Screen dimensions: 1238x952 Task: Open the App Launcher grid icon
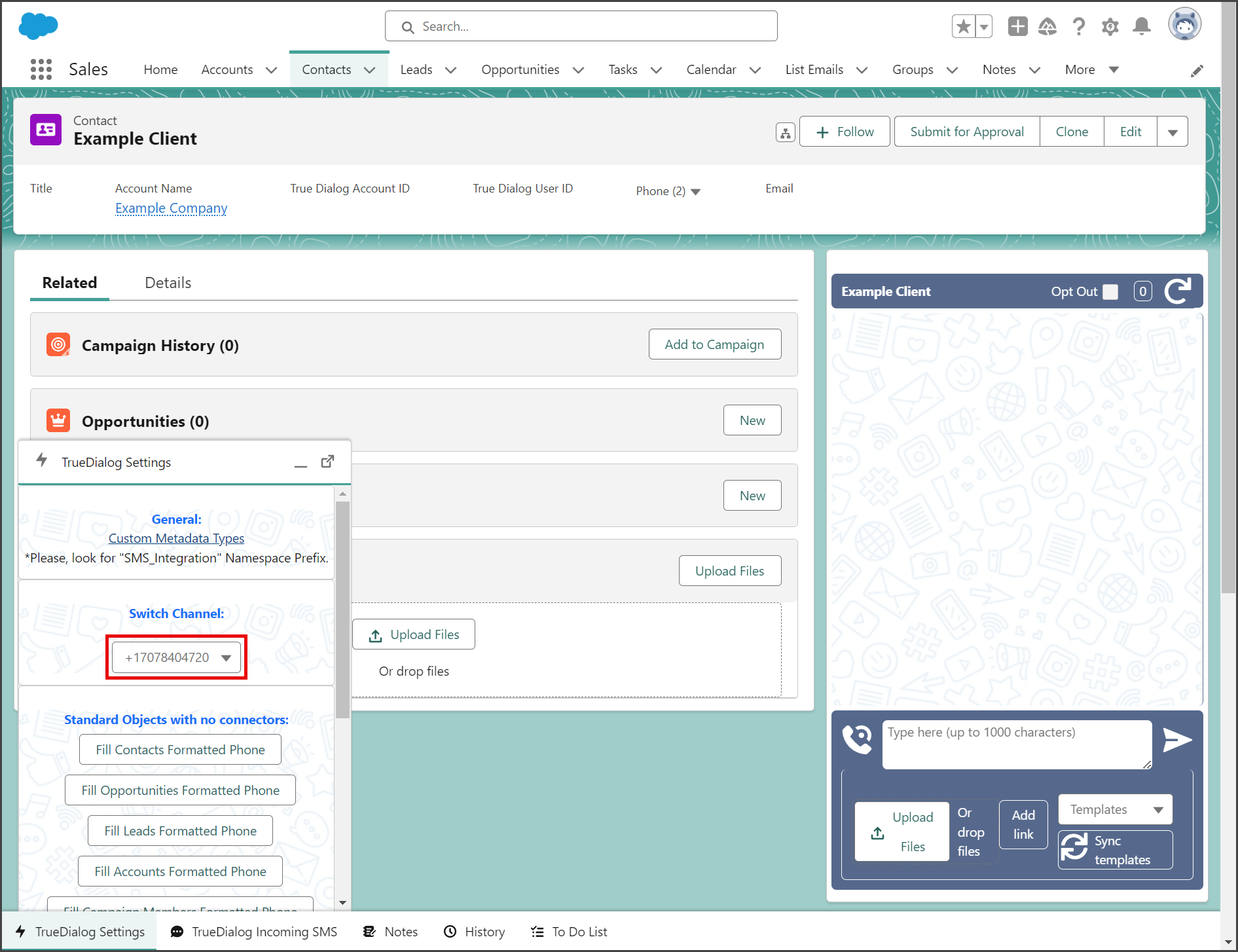[x=41, y=69]
